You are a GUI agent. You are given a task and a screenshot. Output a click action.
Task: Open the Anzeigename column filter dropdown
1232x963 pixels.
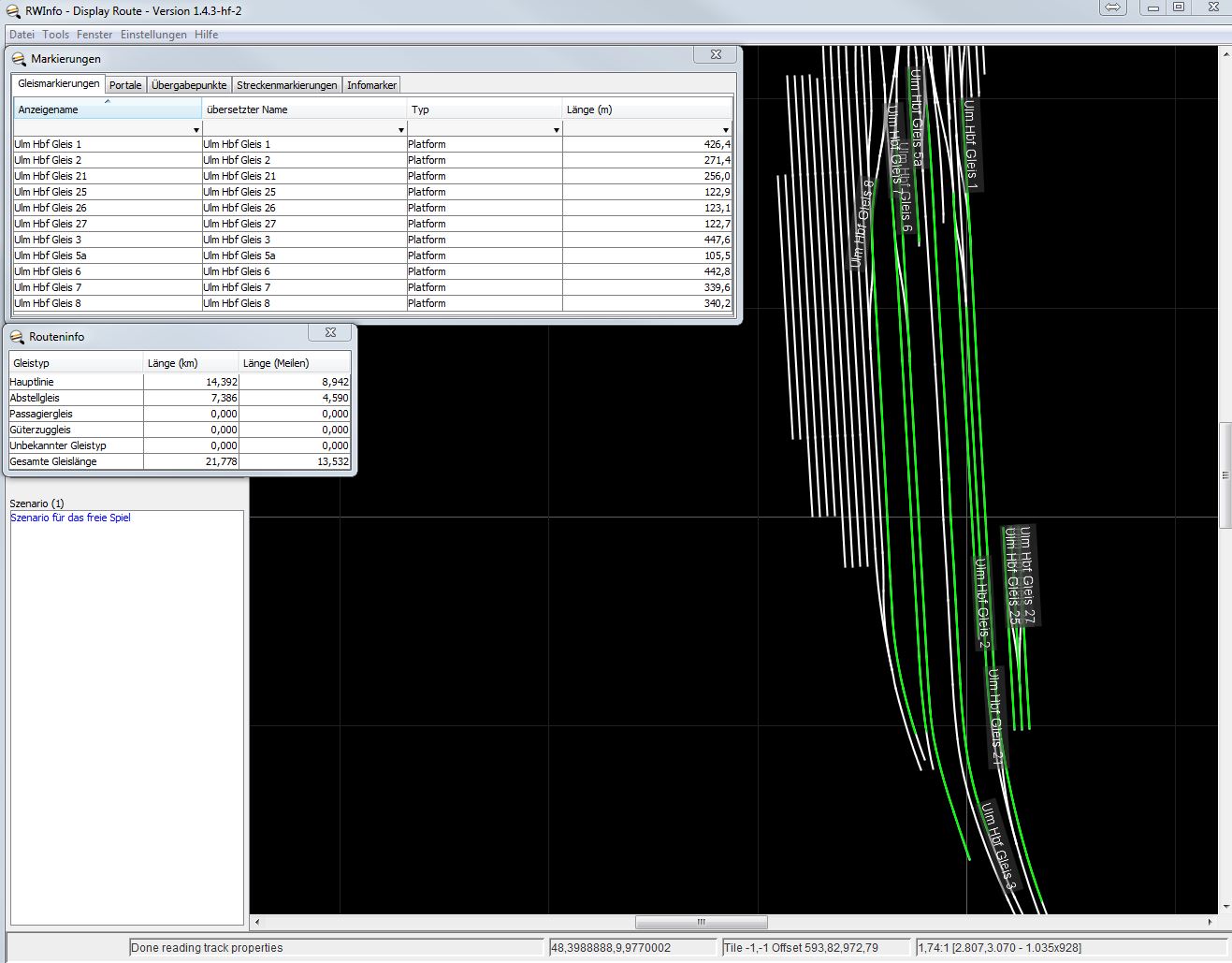click(196, 130)
